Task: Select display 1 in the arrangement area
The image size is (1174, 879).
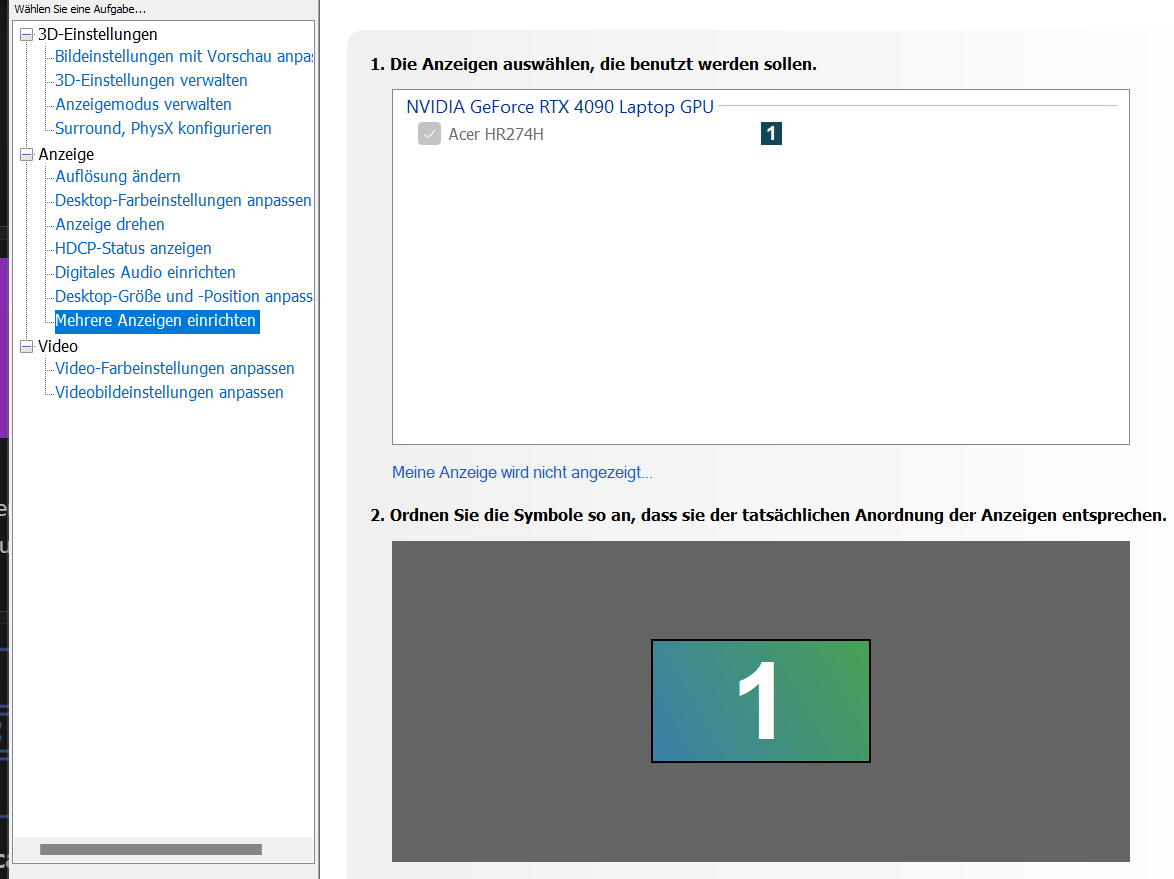Action: [760, 700]
